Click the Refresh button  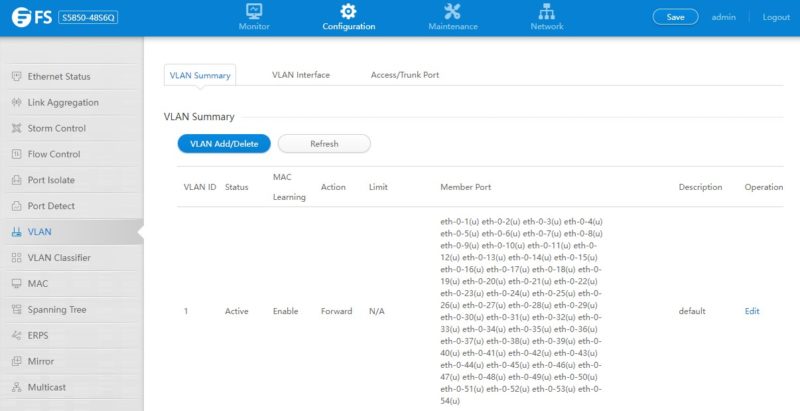click(324, 144)
